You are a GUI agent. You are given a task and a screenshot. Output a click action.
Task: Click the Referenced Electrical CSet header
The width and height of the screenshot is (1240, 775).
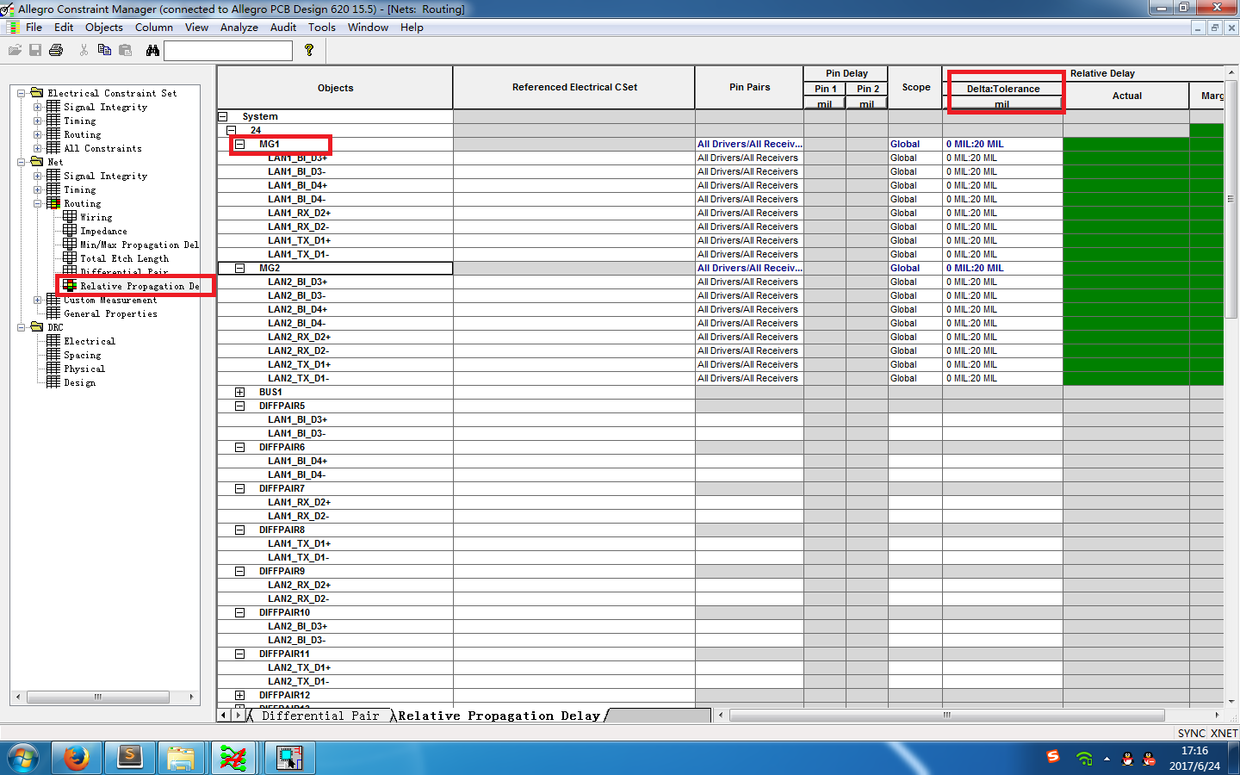[x=574, y=88]
